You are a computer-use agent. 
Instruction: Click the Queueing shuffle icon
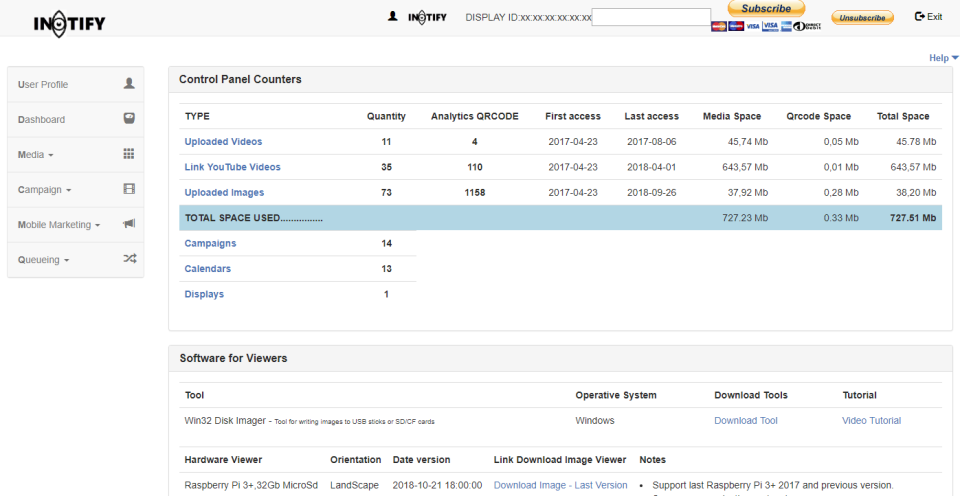129,259
